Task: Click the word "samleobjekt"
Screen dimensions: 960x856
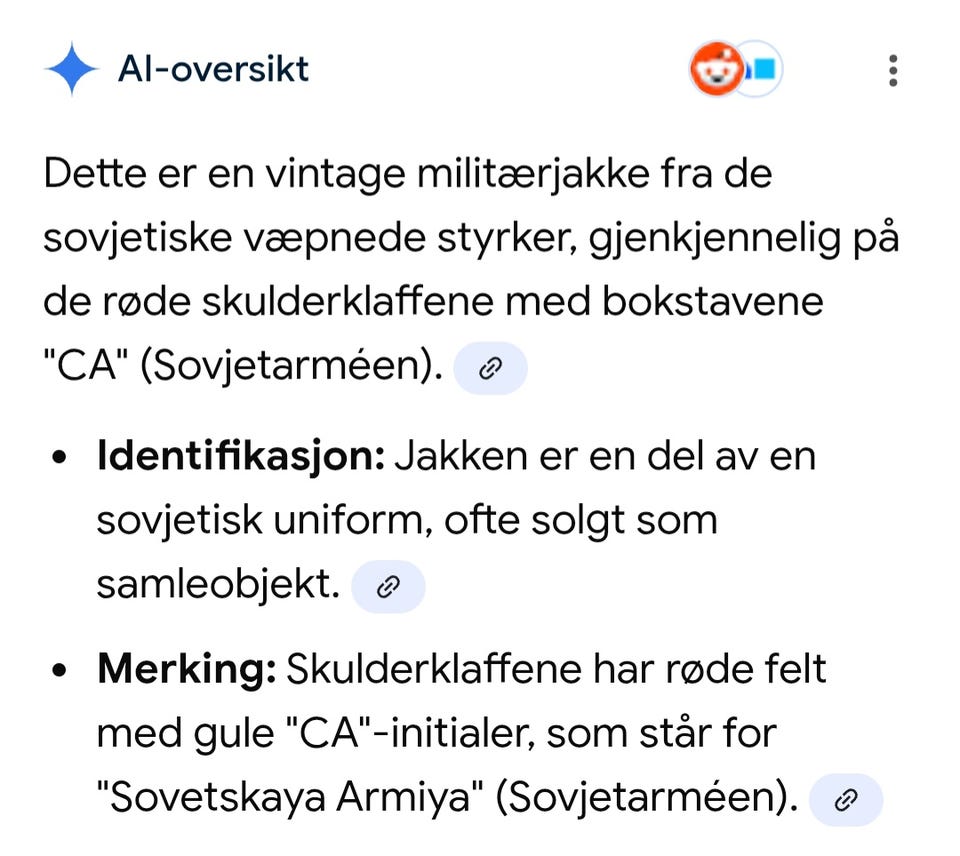Action: [x=215, y=585]
